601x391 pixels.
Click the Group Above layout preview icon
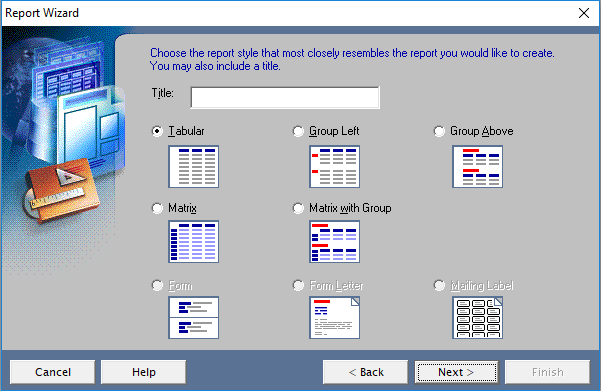coord(478,166)
